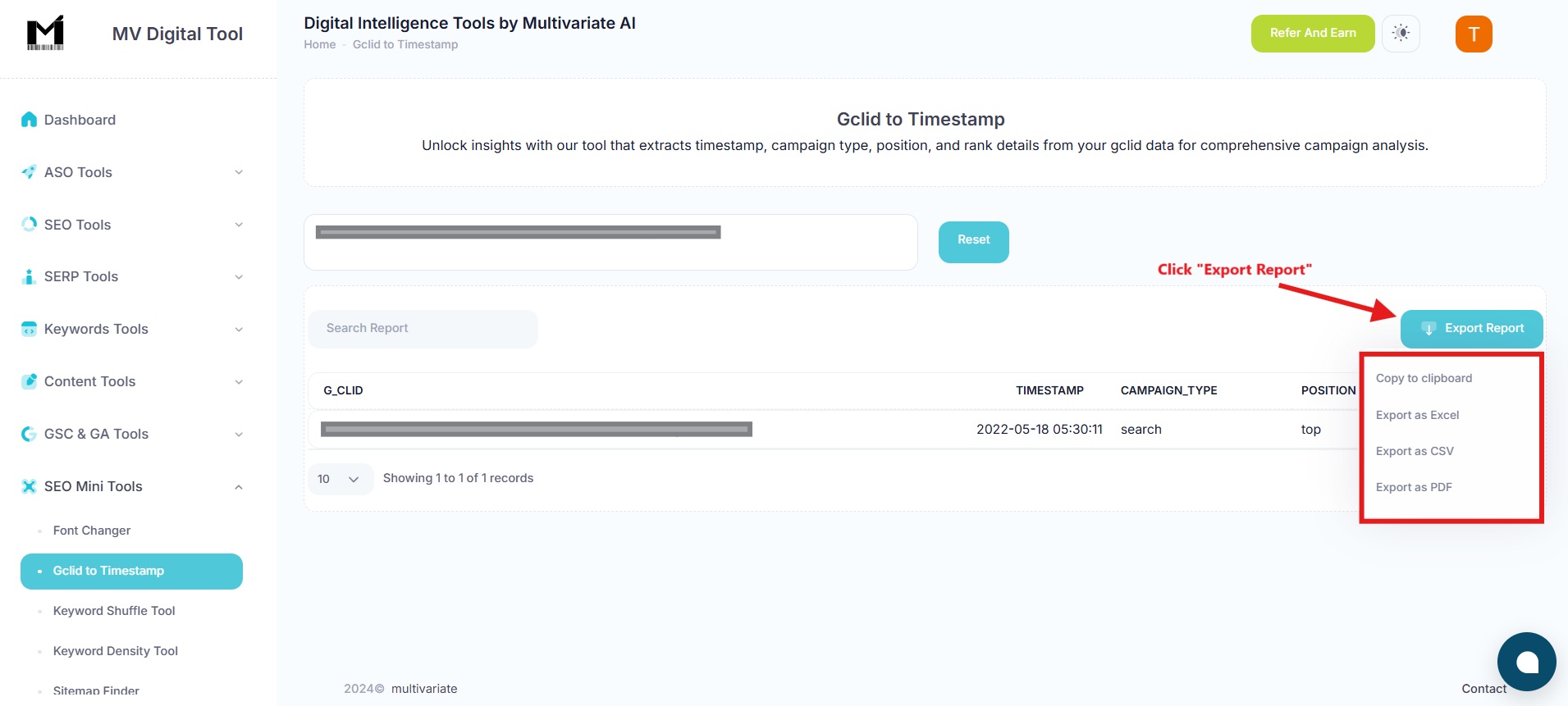Screen dimensions: 1568x706
Task: Click the GSC & GA Tools icon
Action: [x=29, y=434]
